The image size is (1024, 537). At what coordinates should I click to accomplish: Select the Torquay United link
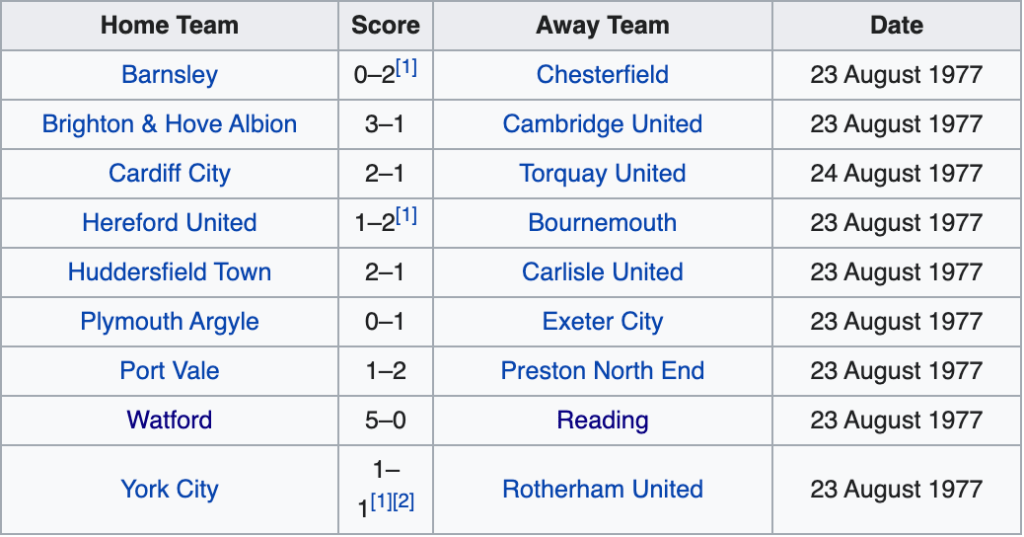(602, 173)
